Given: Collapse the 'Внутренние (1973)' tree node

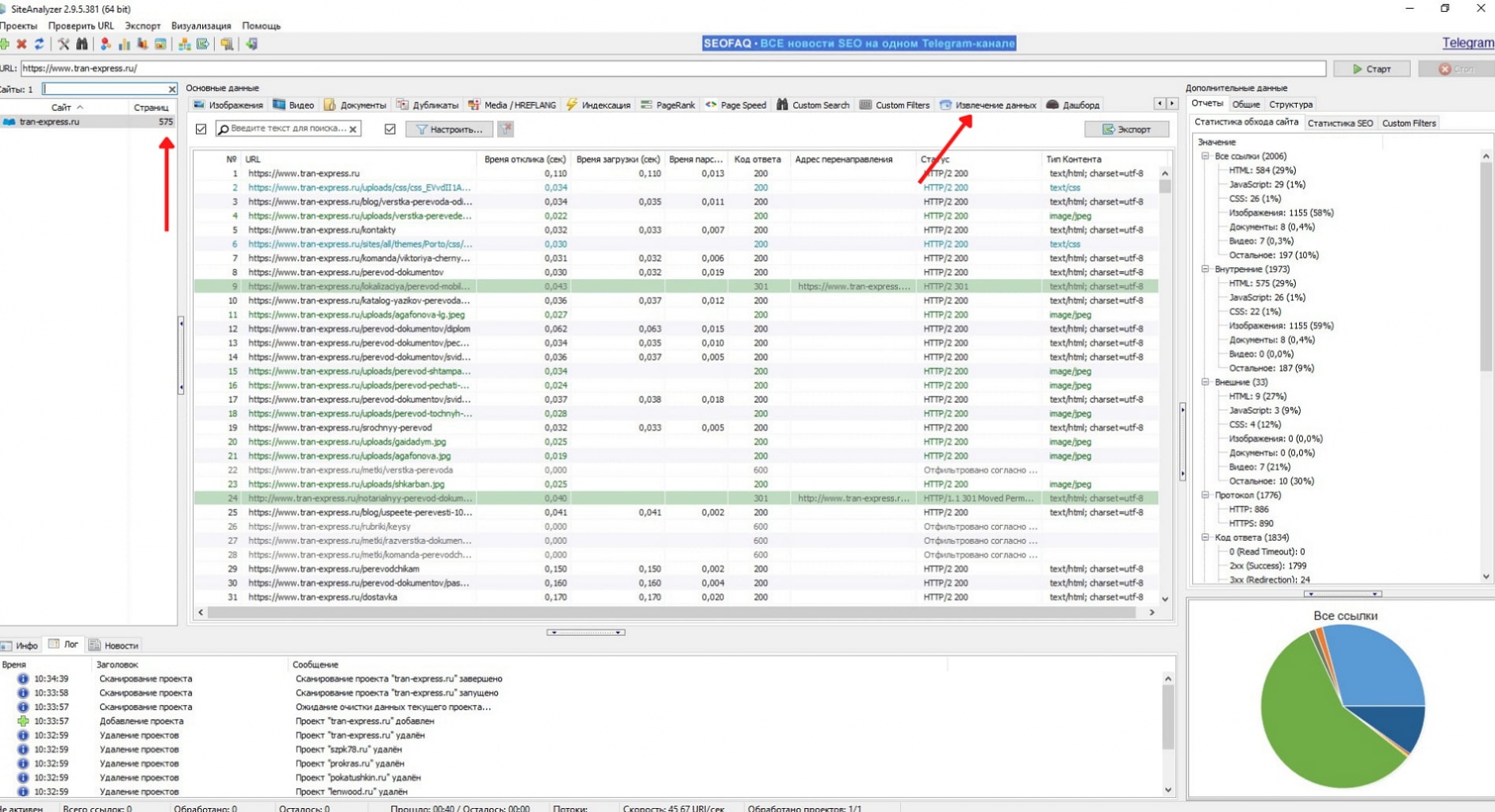Looking at the screenshot, I should point(1206,269).
